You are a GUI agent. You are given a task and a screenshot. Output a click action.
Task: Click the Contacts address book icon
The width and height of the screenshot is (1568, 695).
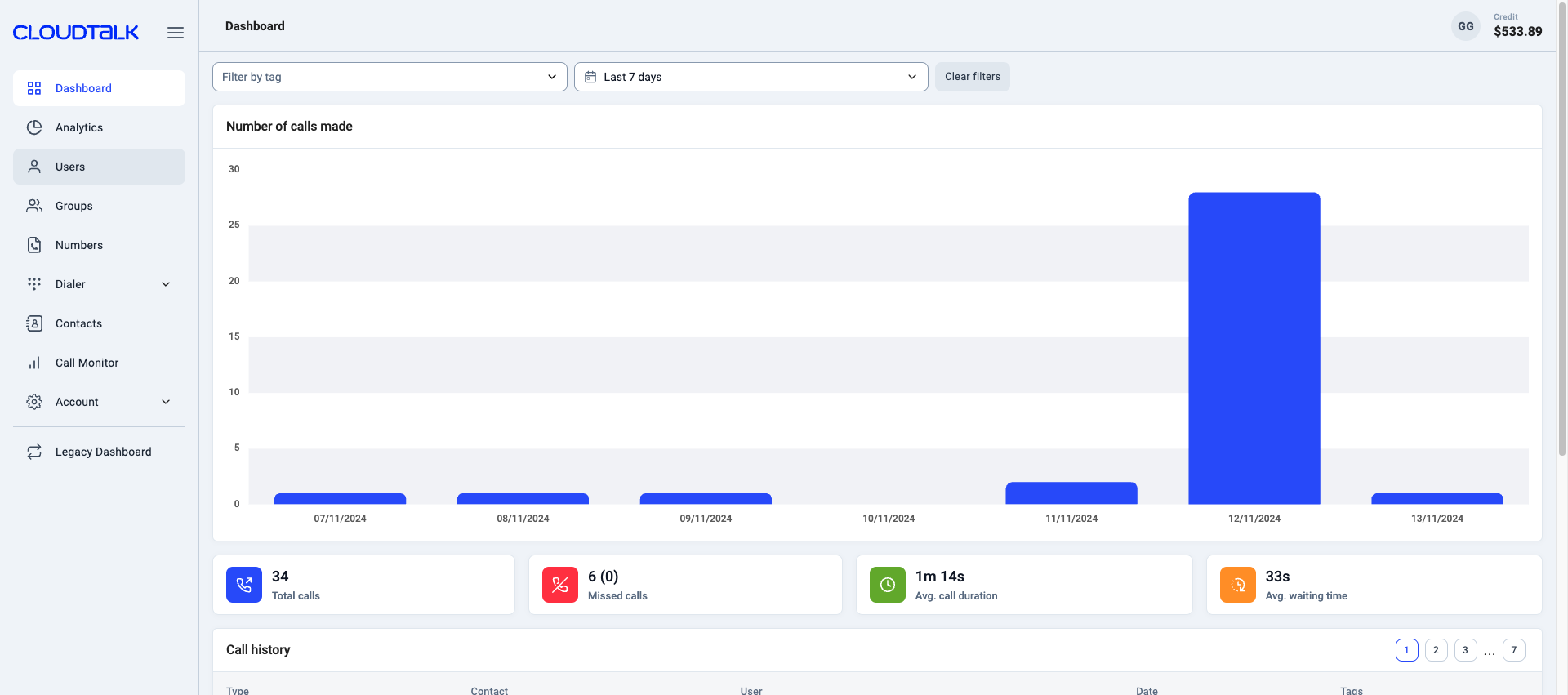34,323
